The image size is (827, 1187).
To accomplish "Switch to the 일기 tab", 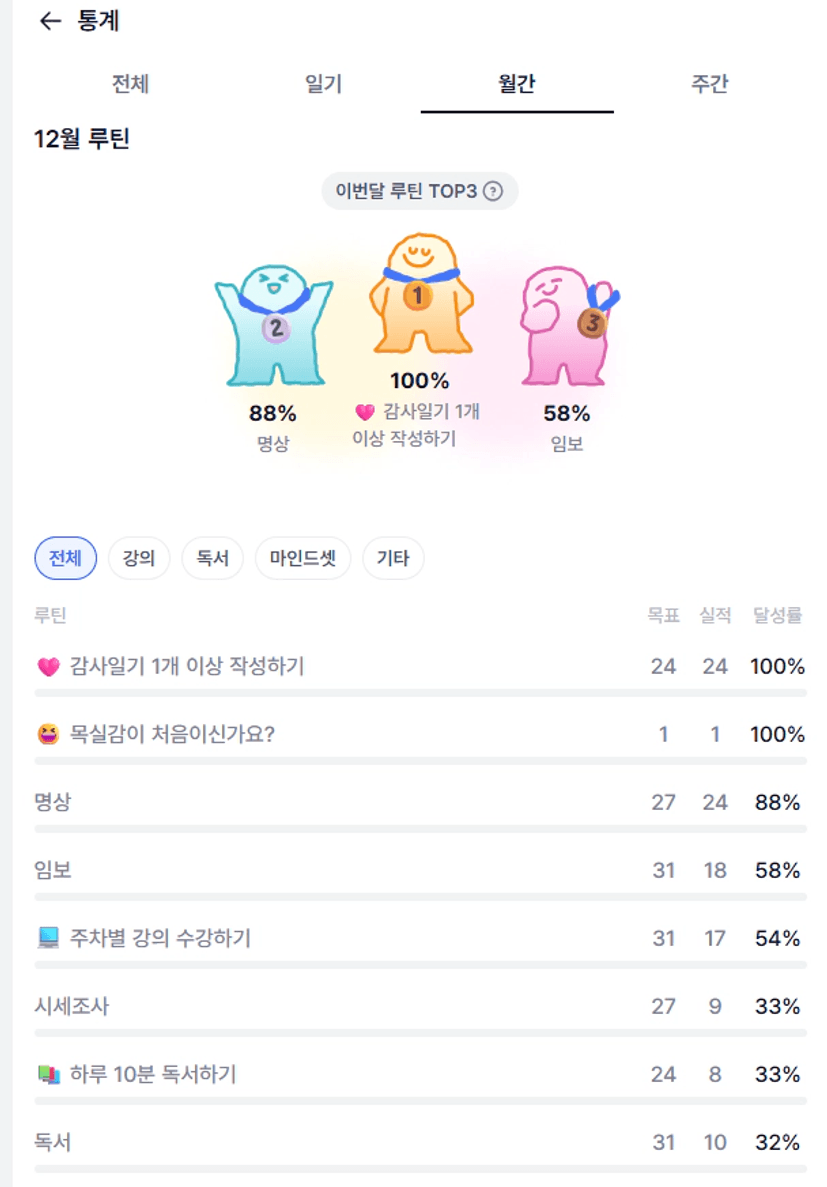I will [323, 84].
